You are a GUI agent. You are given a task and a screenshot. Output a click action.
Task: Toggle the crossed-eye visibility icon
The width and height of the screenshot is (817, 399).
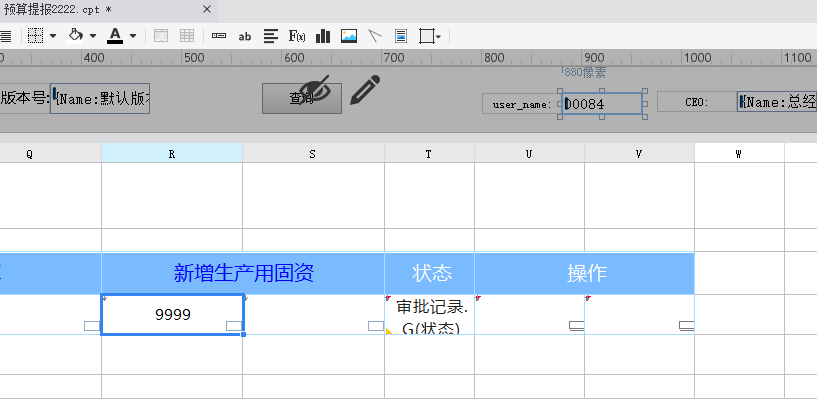tap(315, 90)
